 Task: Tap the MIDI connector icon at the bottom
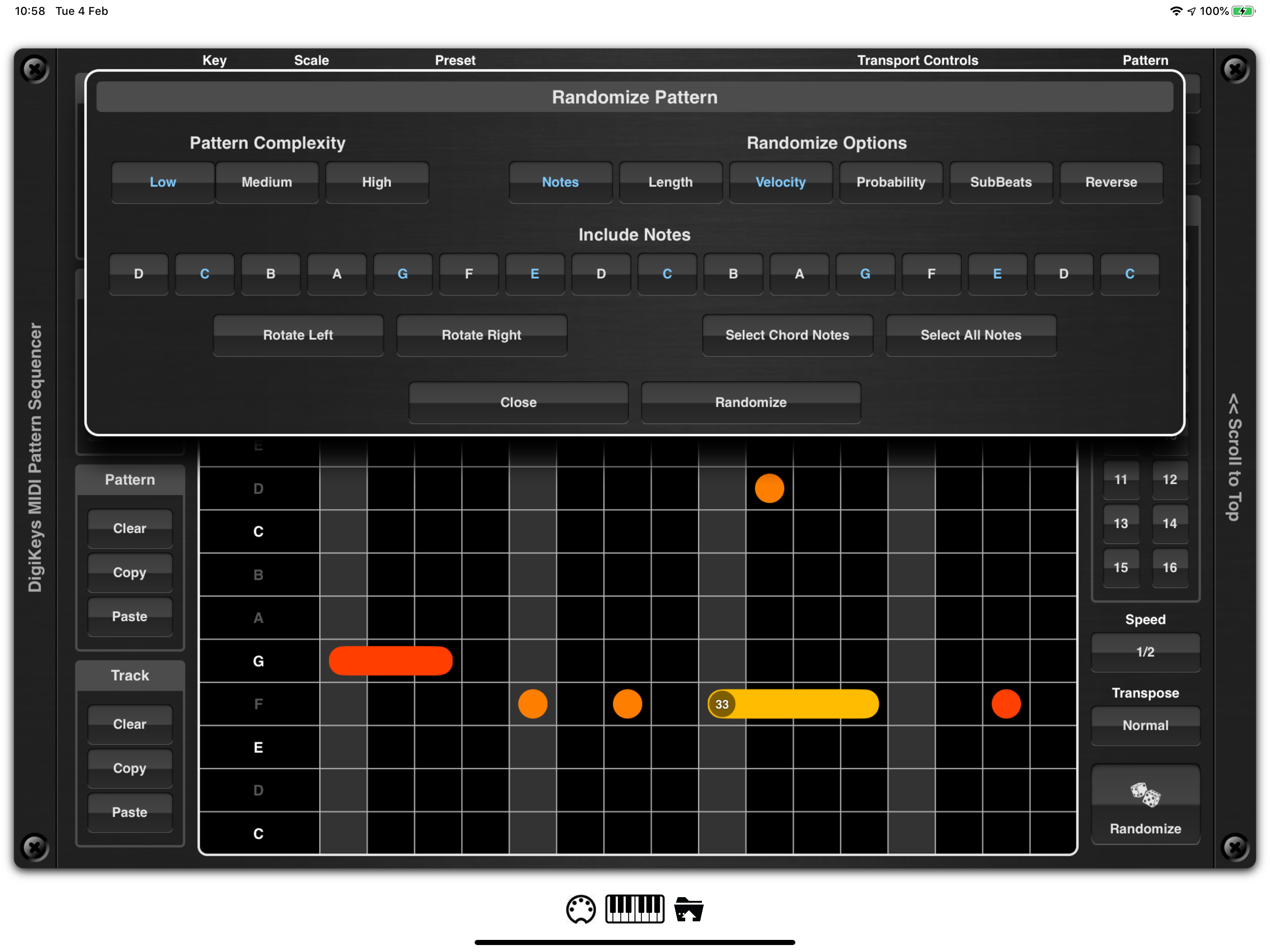pos(581,909)
